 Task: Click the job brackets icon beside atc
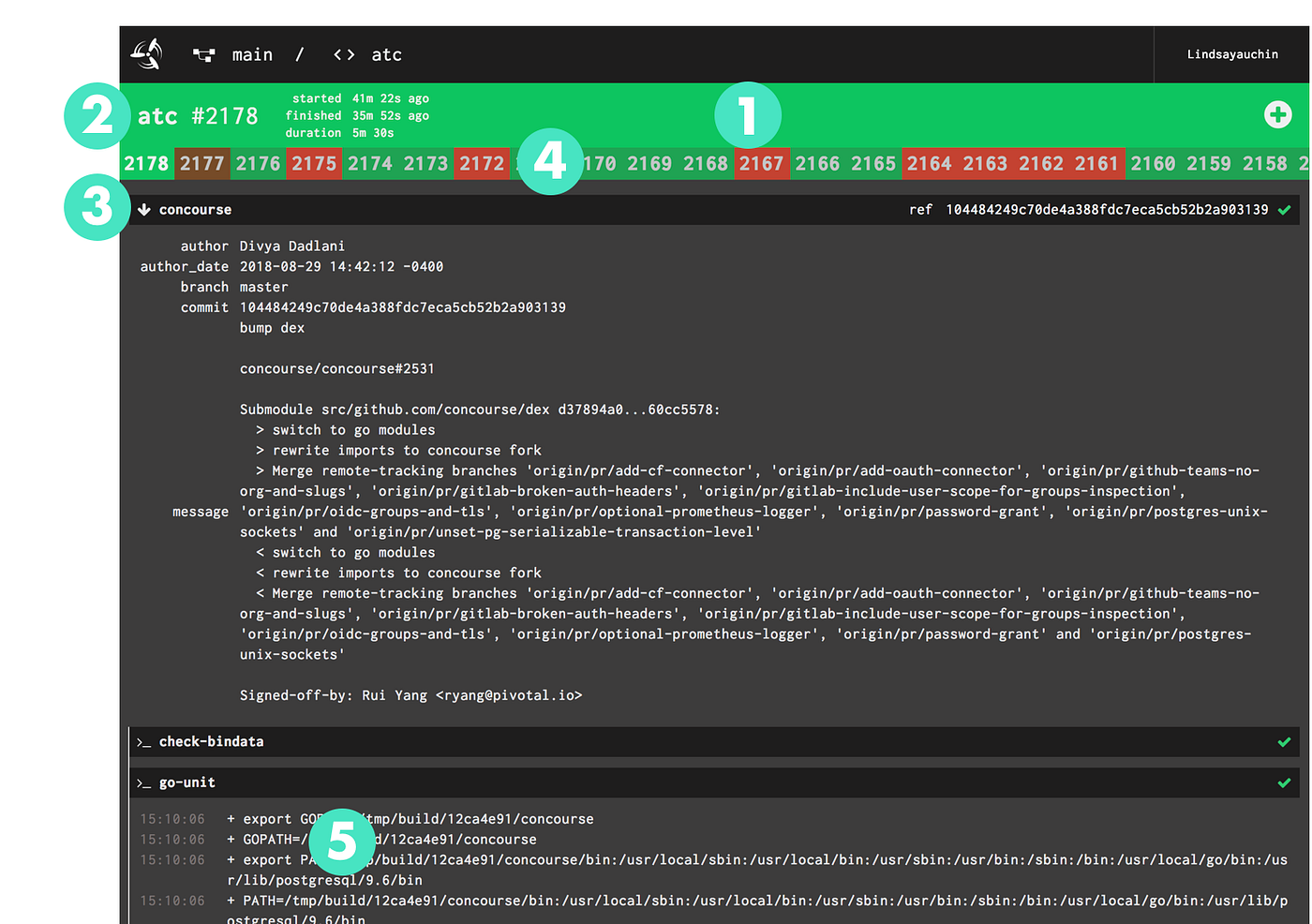click(344, 55)
